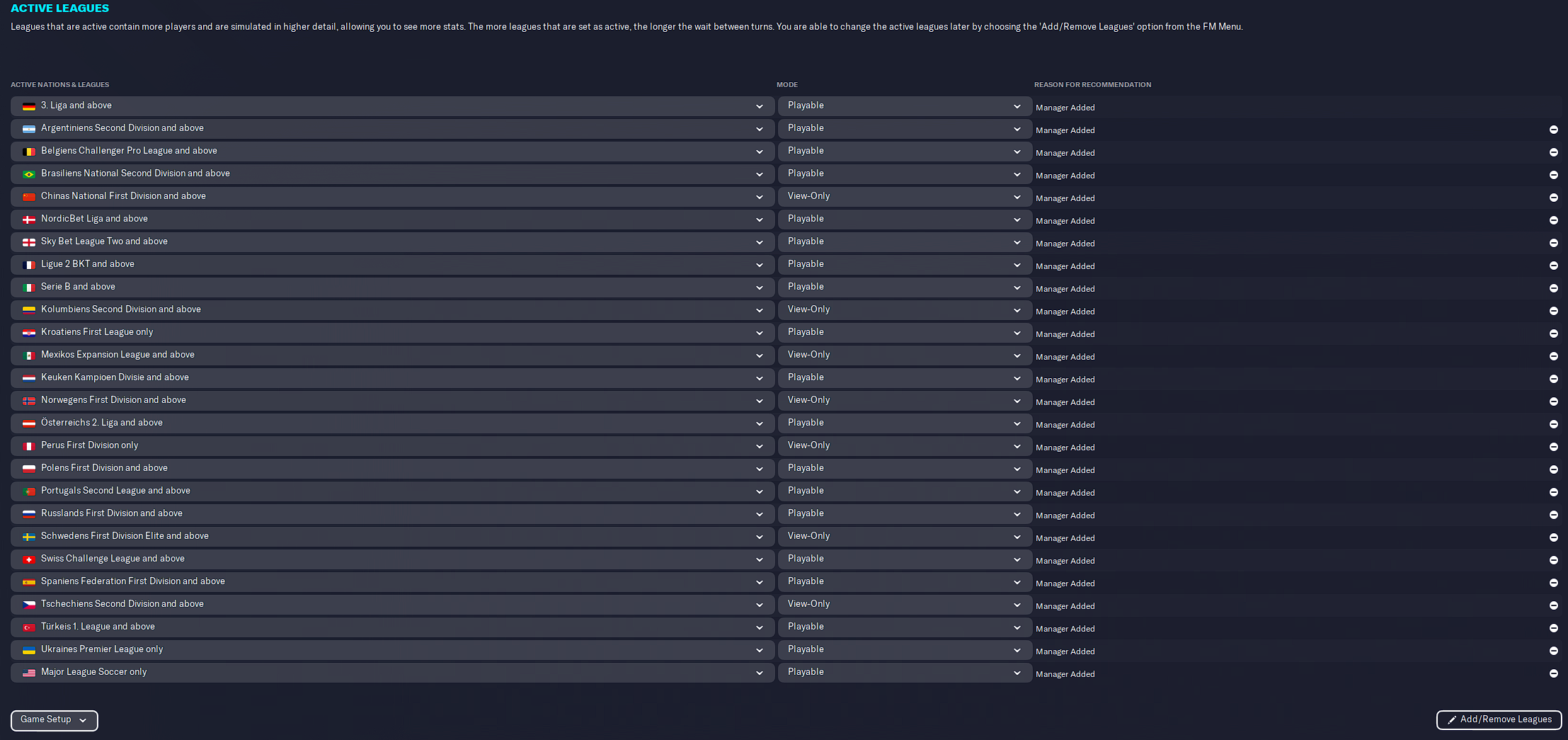Open the Tschechiens Second Division mode dropdown
Viewport: 1568px width, 740px height.
coord(904,605)
